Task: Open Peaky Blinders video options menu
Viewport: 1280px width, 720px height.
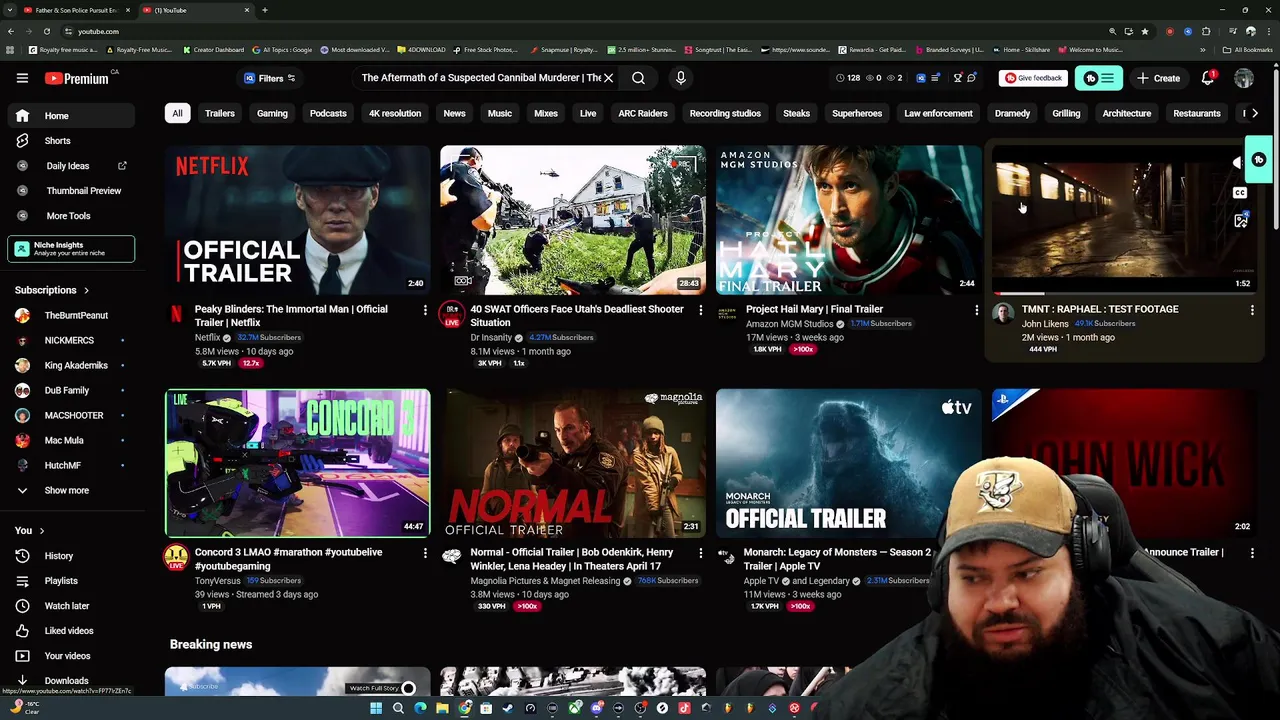Action: (x=425, y=310)
